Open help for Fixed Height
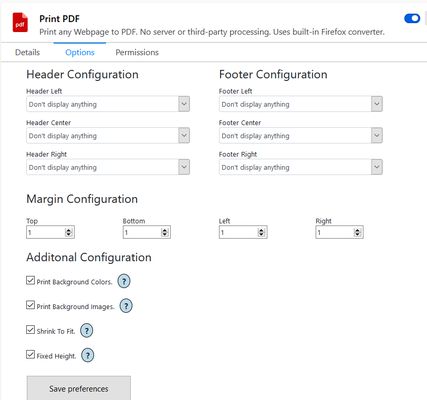Image resolution: width=427 pixels, height=400 pixels. [88, 355]
